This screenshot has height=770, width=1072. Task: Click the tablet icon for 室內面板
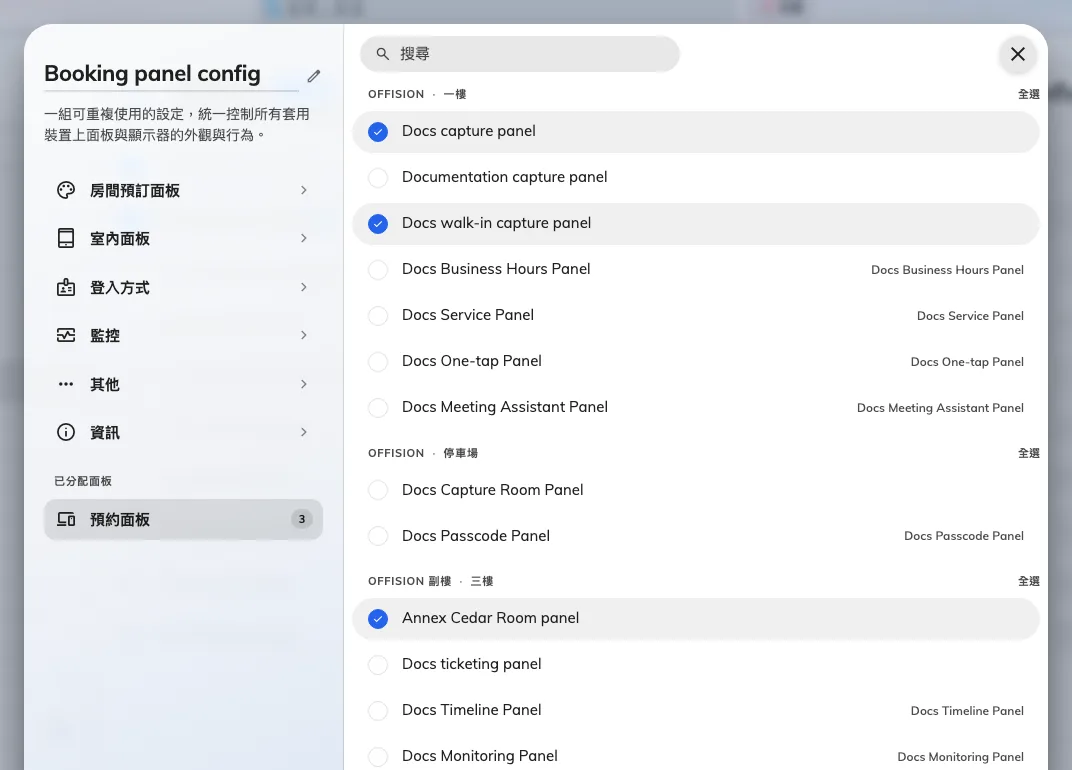(66, 238)
